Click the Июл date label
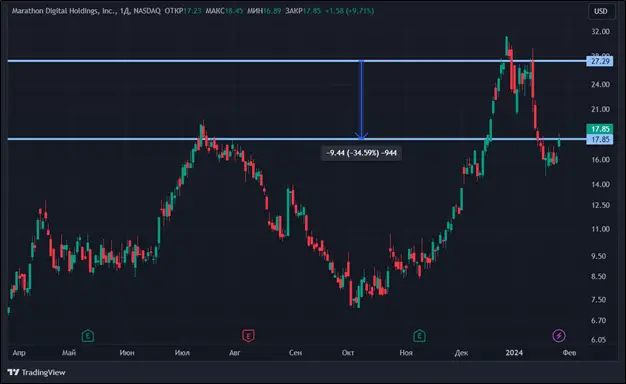 point(182,353)
